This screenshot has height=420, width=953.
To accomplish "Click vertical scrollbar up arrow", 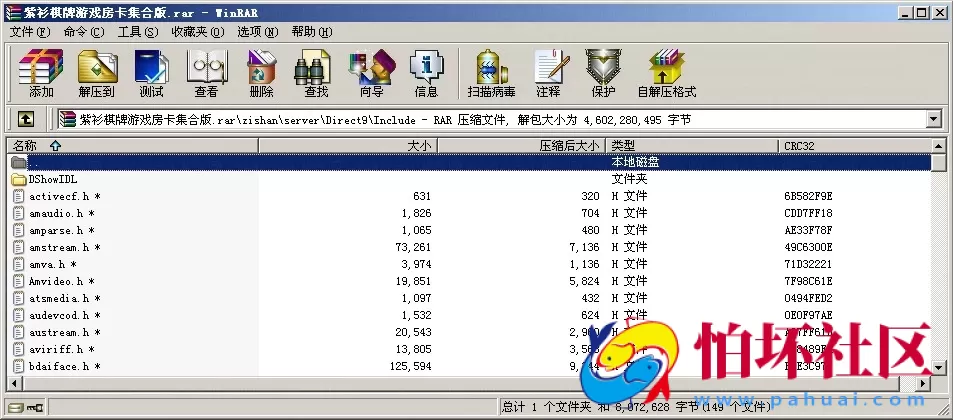I will click(939, 146).
